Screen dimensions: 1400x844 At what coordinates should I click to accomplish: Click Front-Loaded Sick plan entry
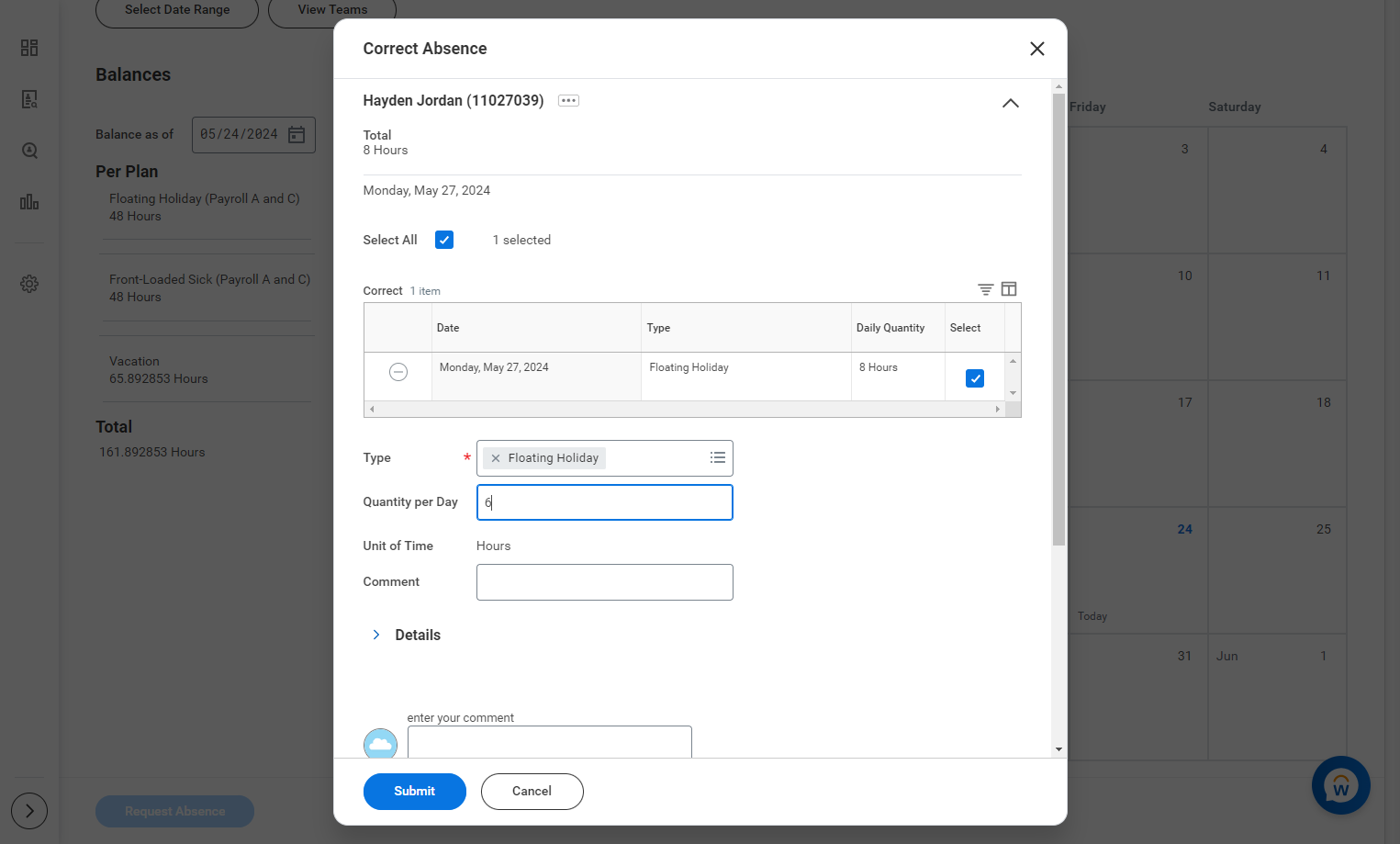207,288
